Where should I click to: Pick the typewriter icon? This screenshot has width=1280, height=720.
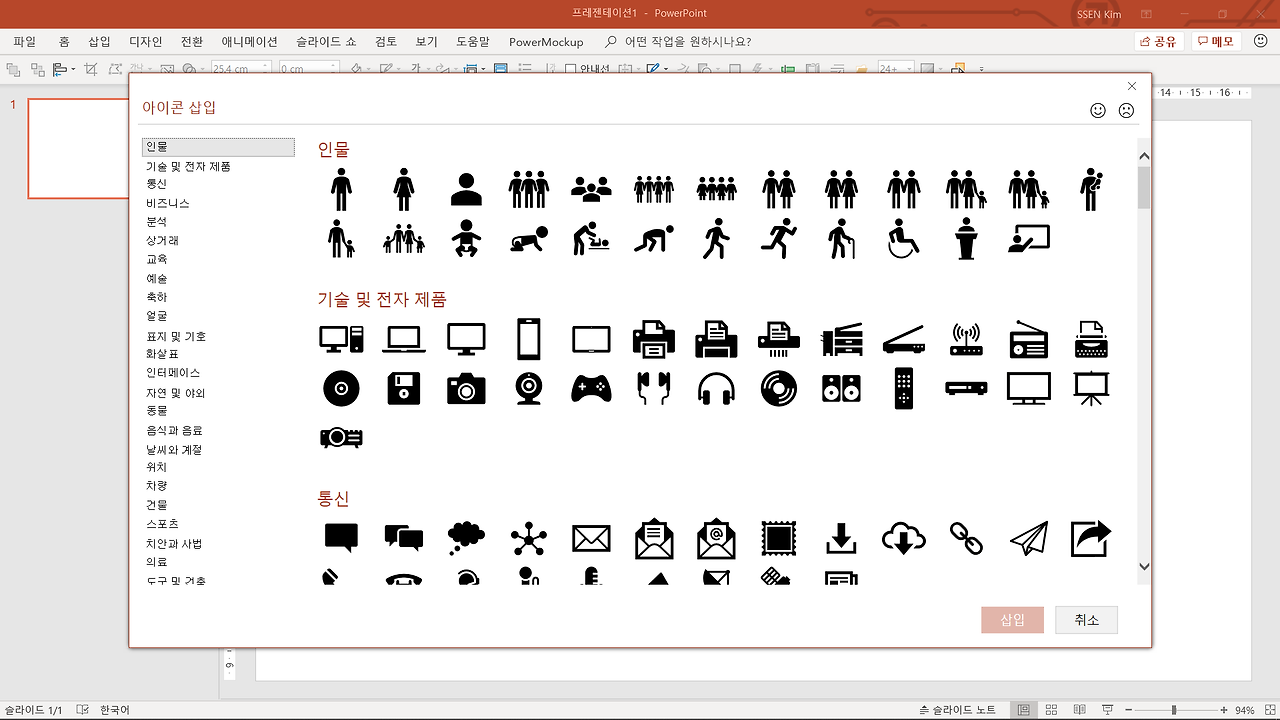1090,339
